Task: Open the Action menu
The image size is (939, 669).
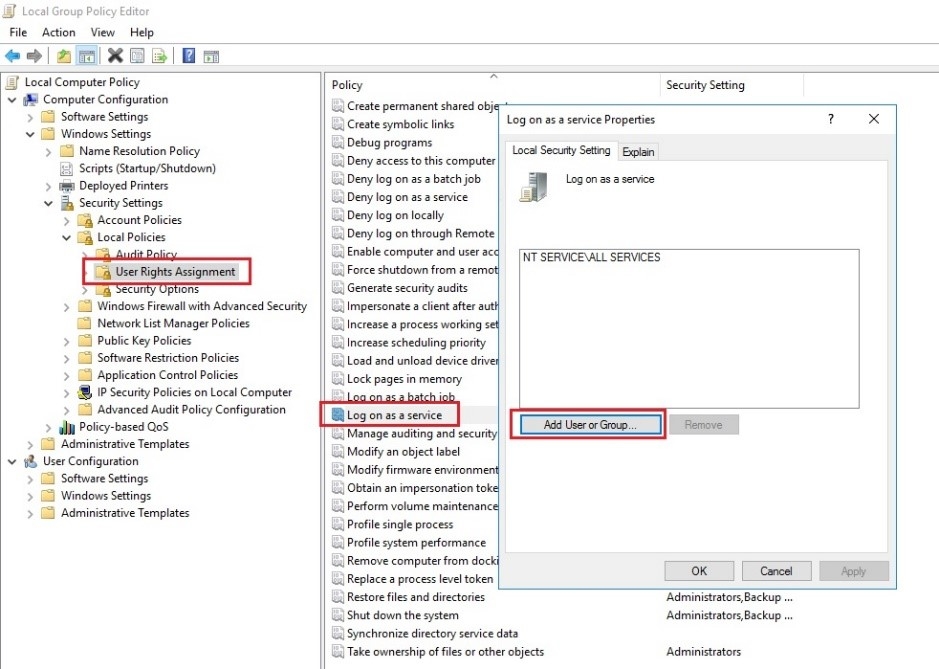Action: pos(58,32)
